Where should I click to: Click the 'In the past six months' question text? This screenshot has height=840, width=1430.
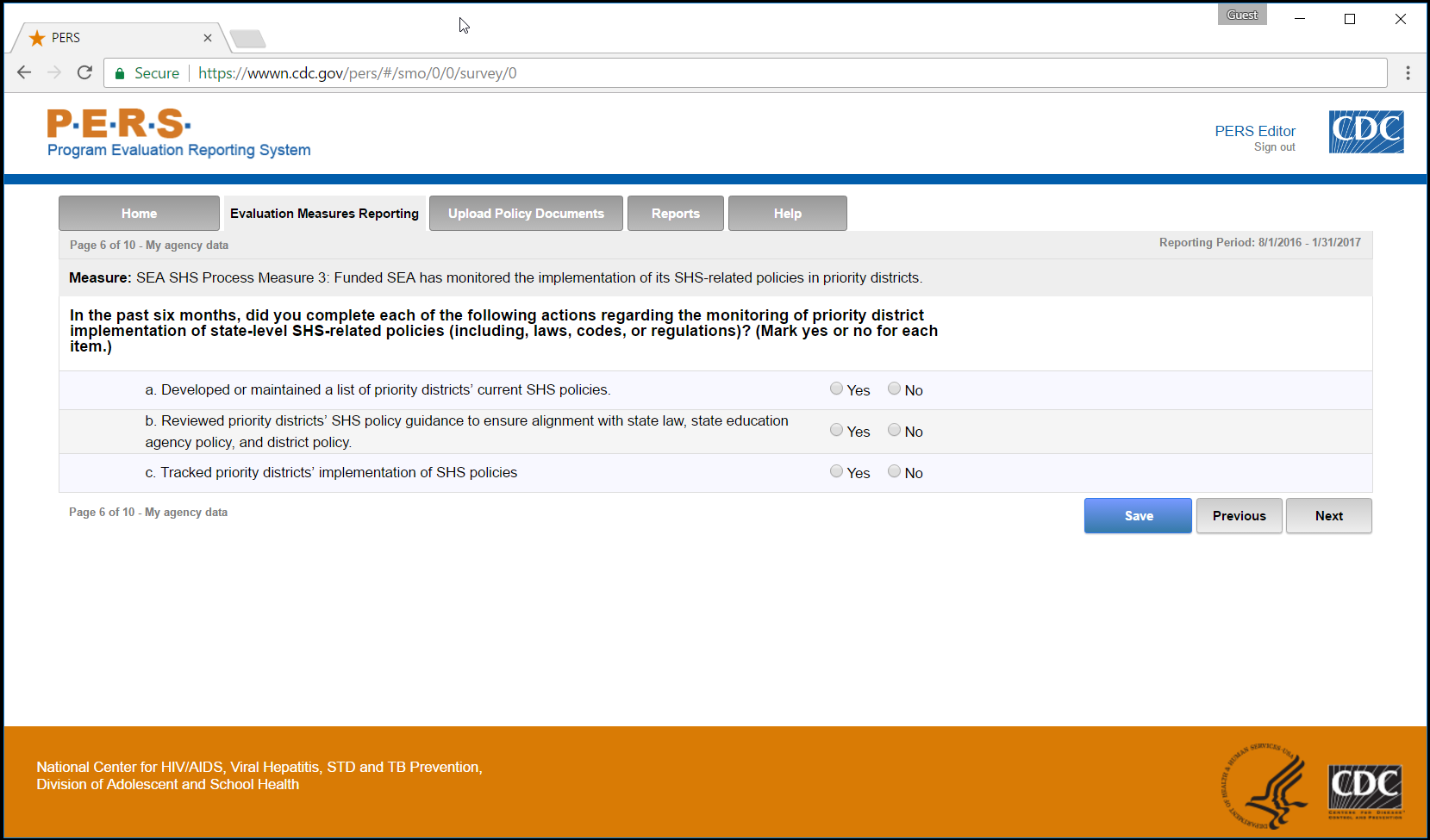(504, 331)
